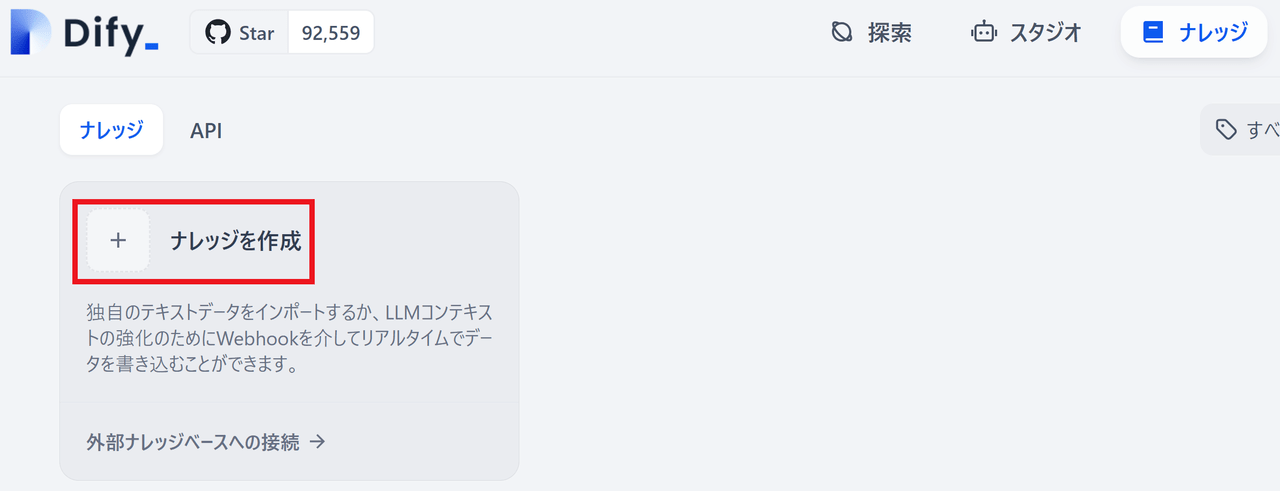
Task: Expand the すべ tag filter dropdown
Action: [x=1242, y=130]
